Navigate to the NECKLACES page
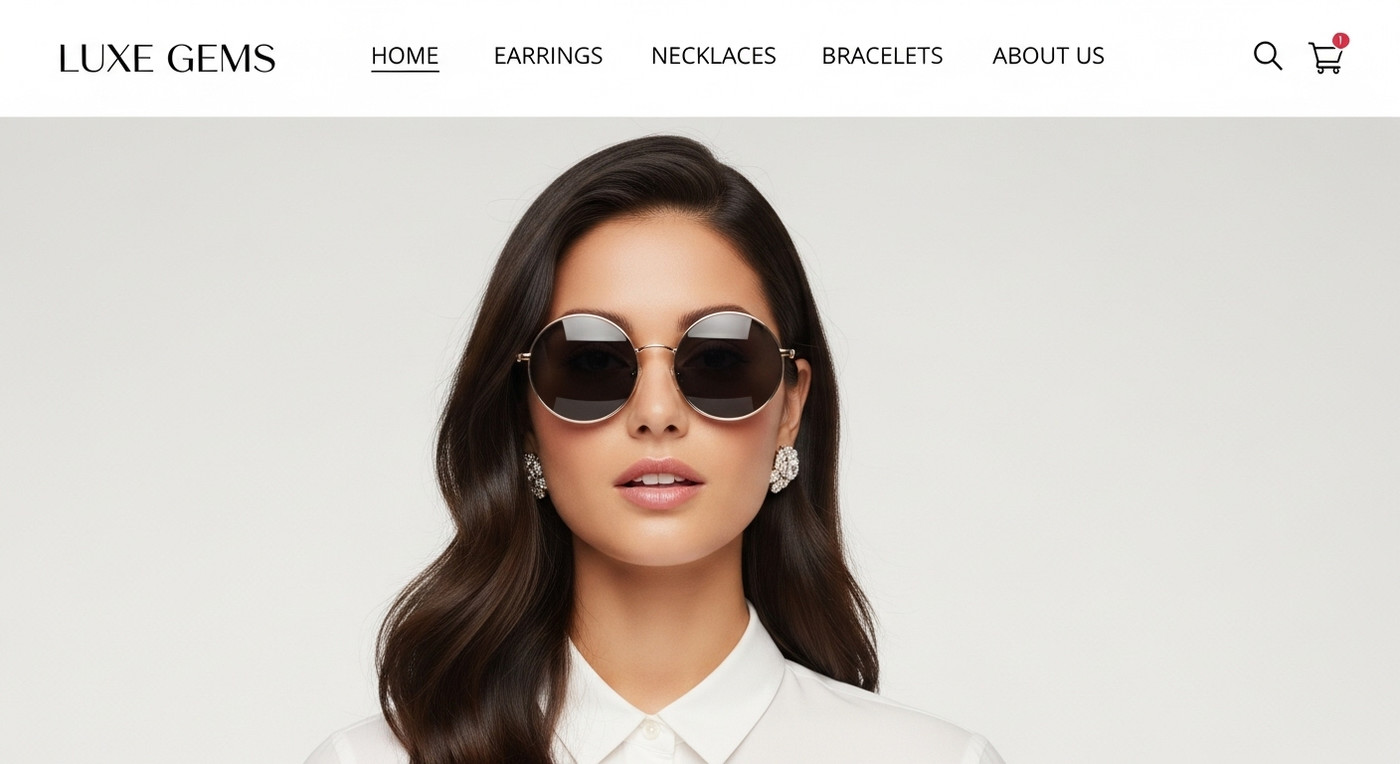 pyautogui.click(x=713, y=56)
